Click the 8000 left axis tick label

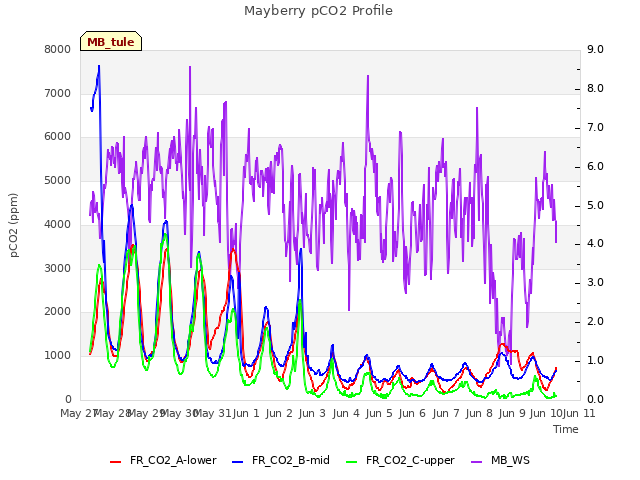(x=58, y=49)
